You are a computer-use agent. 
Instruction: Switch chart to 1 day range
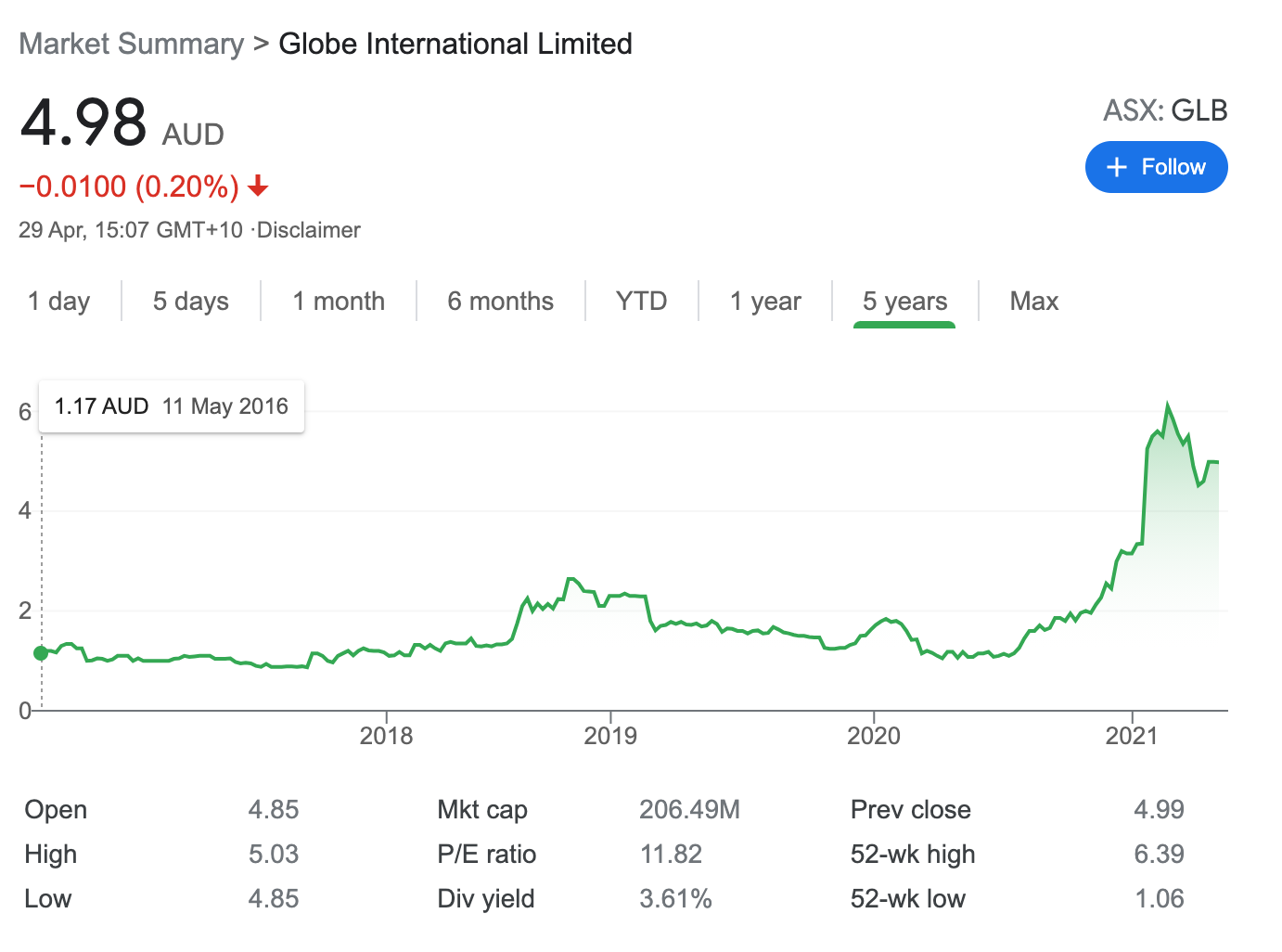(59, 302)
